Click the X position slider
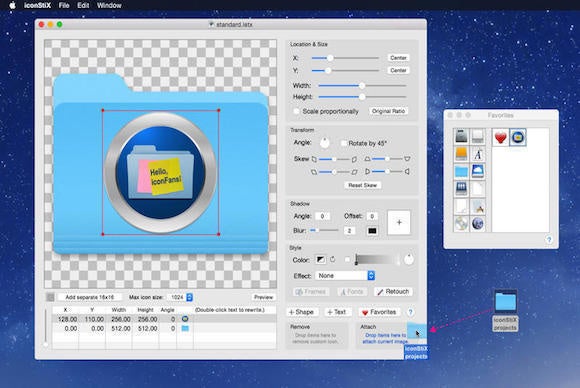The width and height of the screenshot is (580, 388). [x=345, y=58]
